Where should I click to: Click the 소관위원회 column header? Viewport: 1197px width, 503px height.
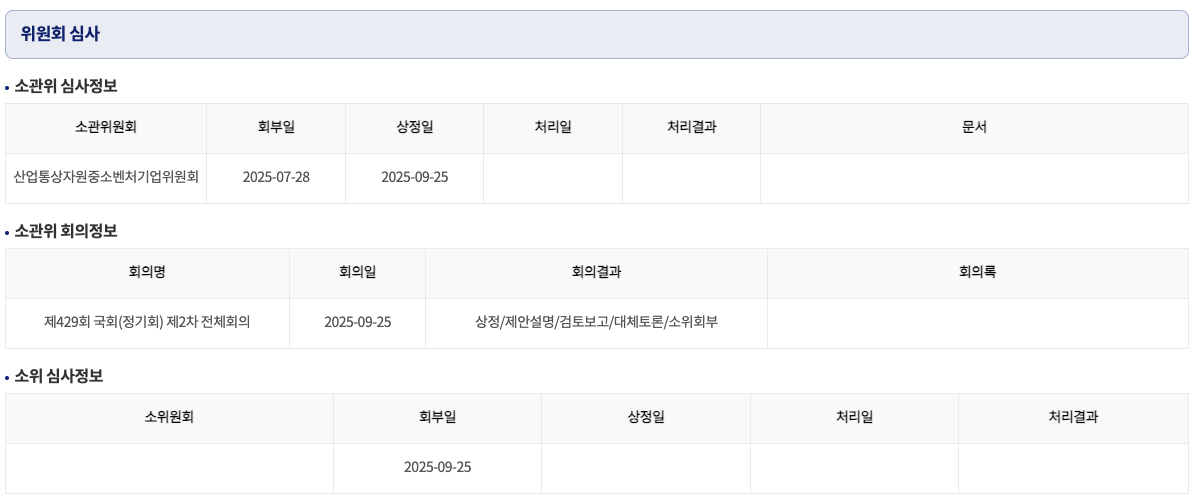[106, 128]
